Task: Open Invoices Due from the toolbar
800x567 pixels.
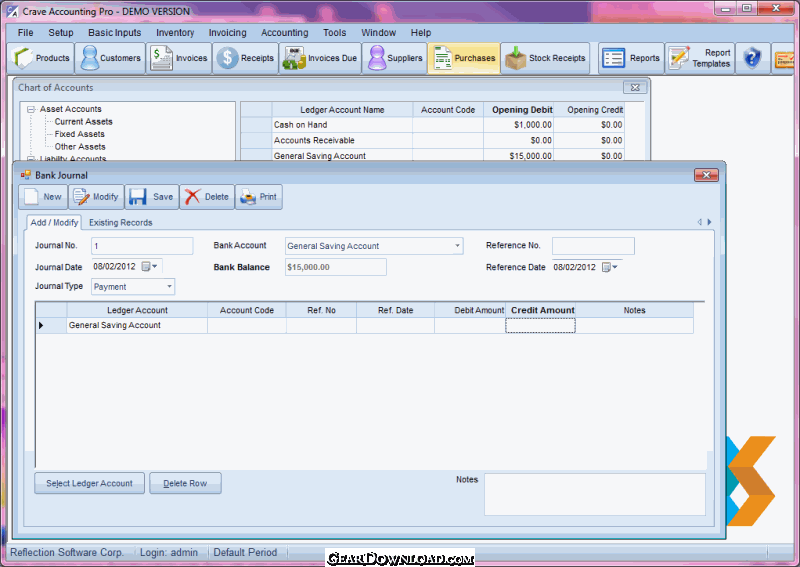Action: coord(320,58)
